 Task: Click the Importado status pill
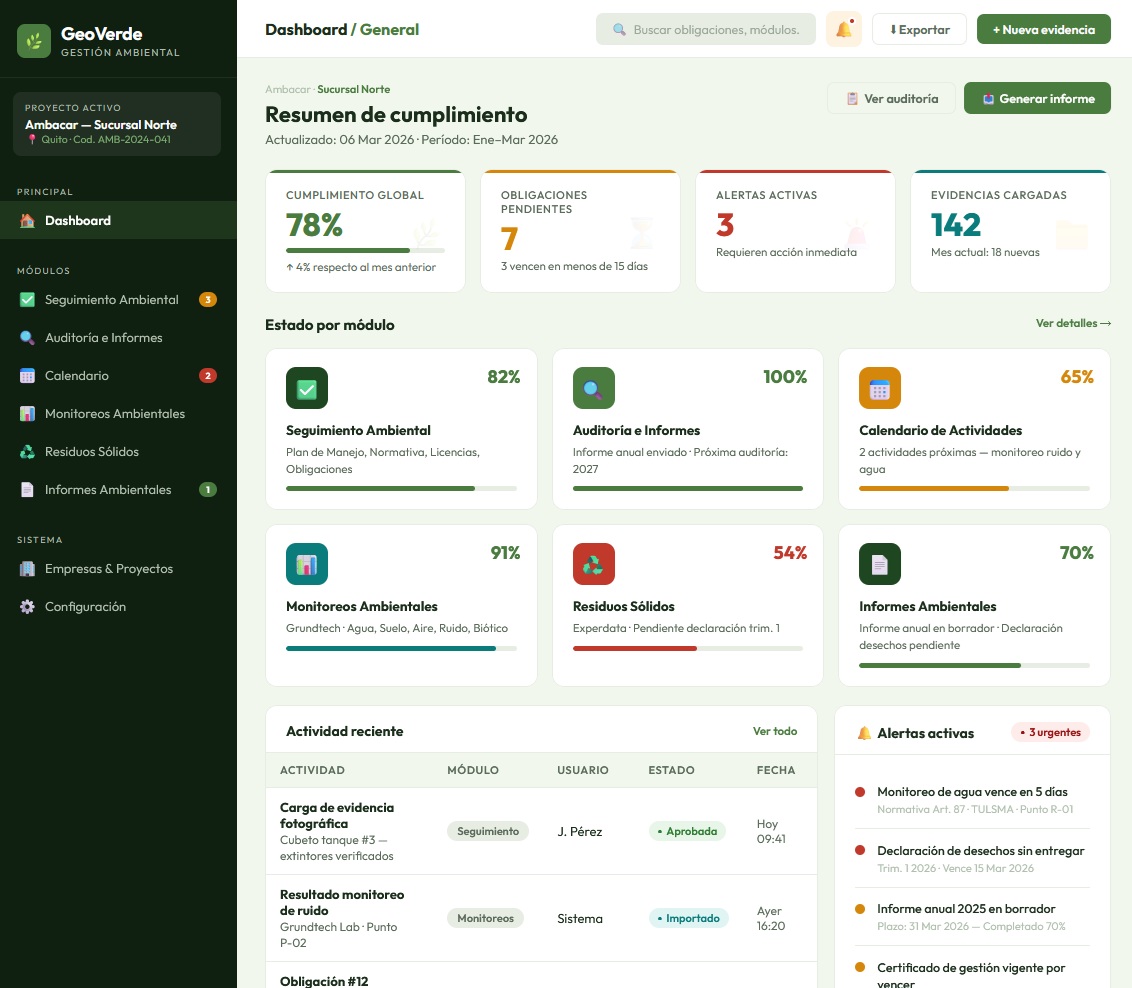point(688,918)
